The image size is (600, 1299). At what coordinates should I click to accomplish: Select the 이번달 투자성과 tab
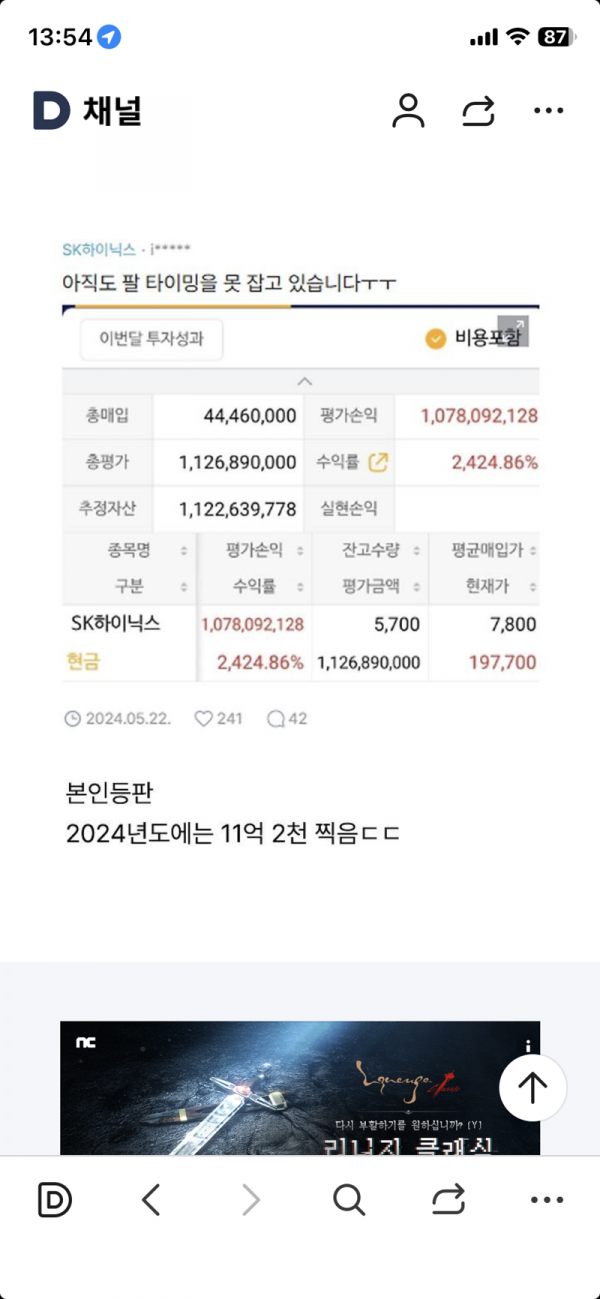151,339
